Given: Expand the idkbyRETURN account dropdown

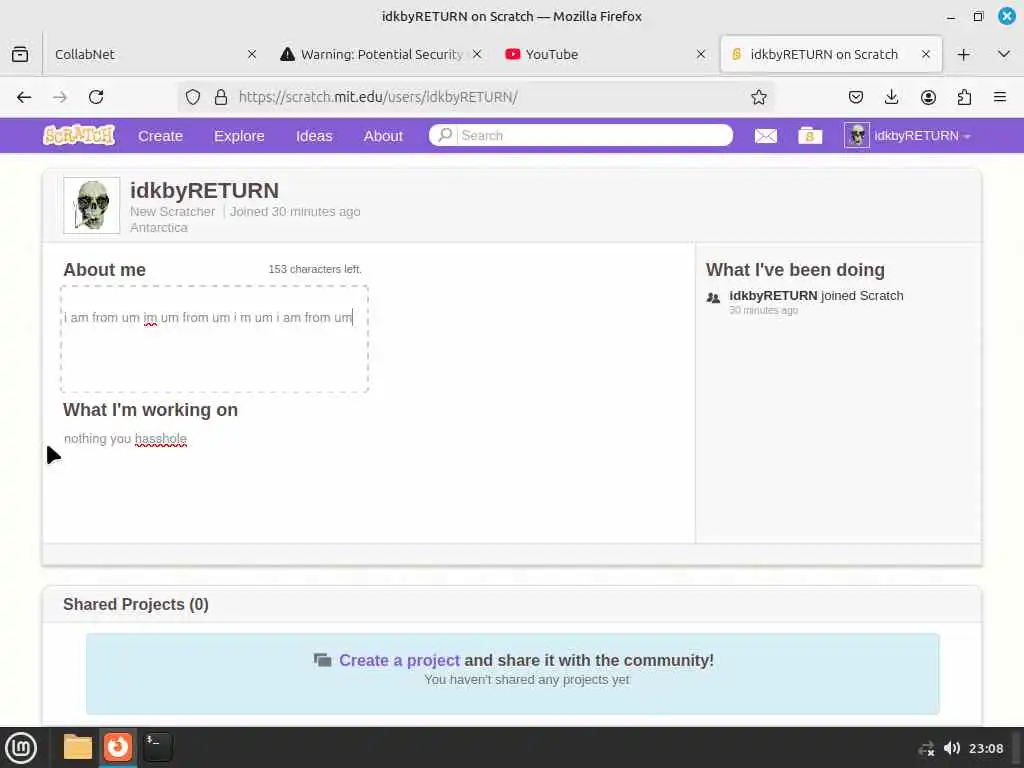Looking at the screenshot, I should pos(922,136).
